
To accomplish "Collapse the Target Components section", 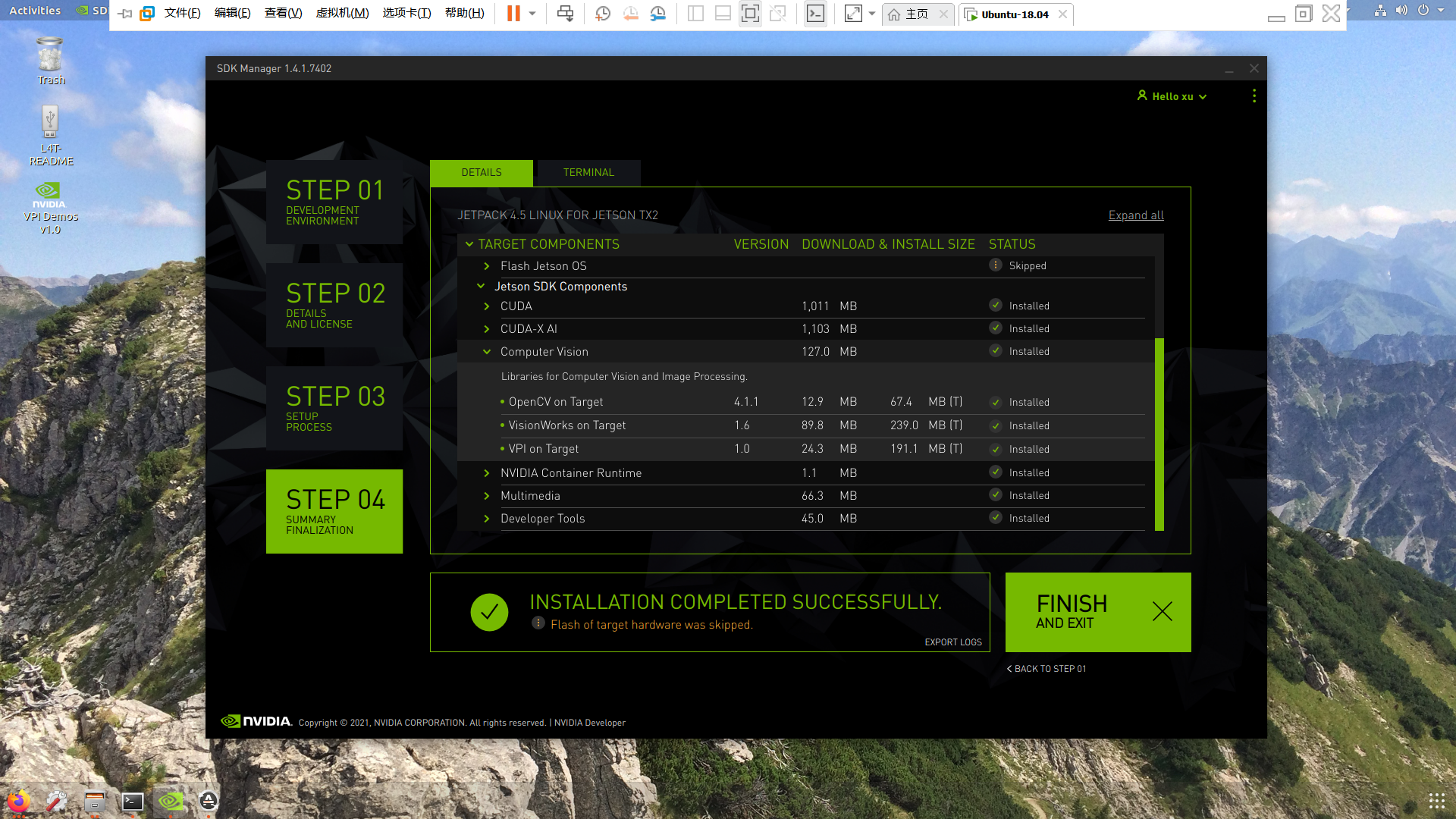I will click(469, 244).
